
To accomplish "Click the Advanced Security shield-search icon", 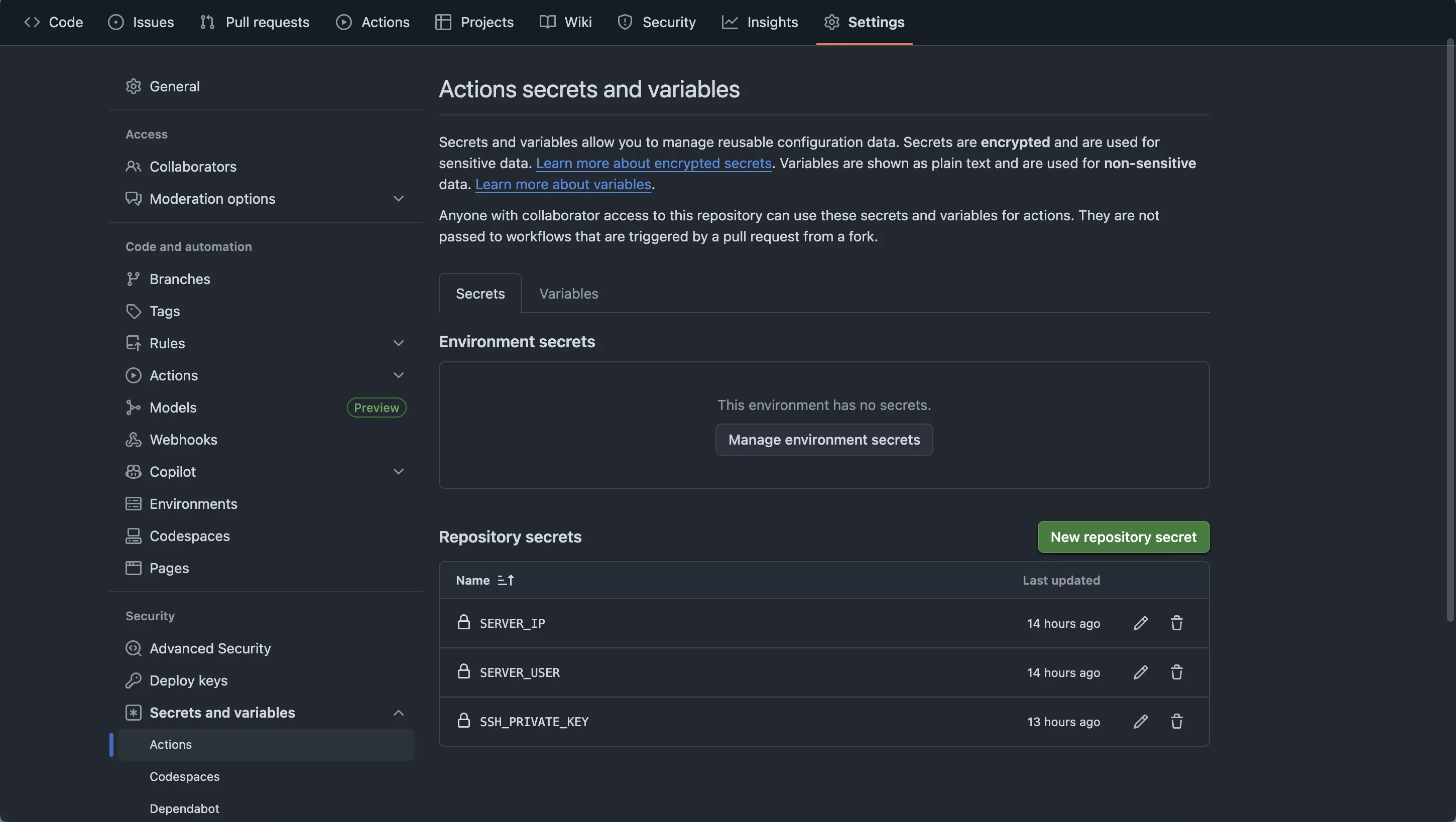I will [134, 648].
